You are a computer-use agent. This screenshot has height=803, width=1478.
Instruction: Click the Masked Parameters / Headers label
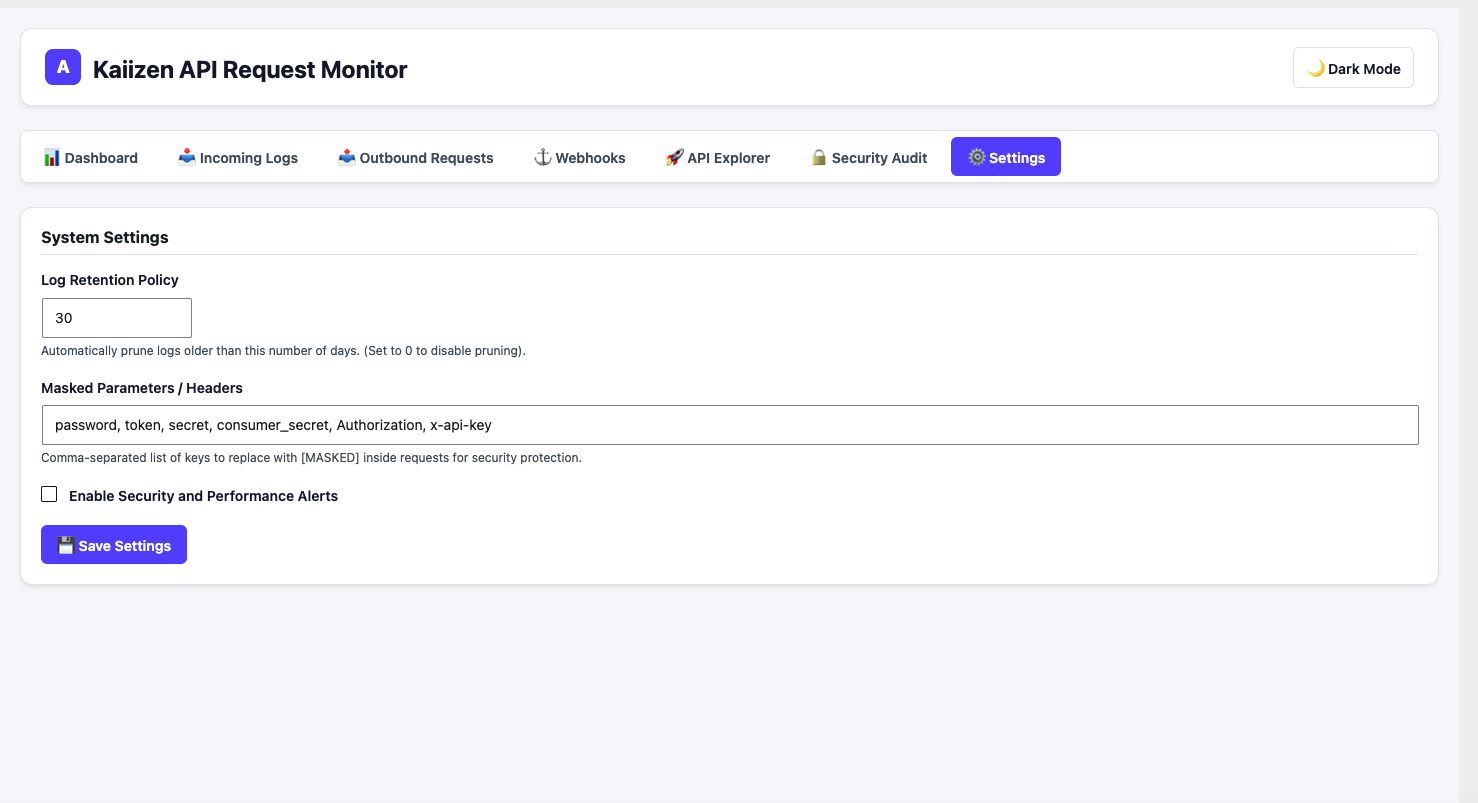(x=142, y=388)
